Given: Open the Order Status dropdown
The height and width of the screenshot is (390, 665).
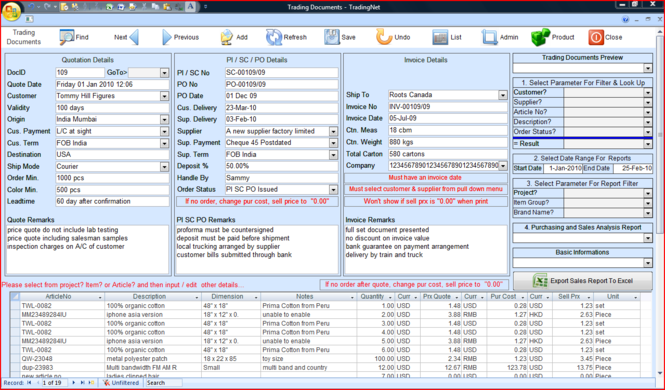Looking at the screenshot, I should (333, 189).
